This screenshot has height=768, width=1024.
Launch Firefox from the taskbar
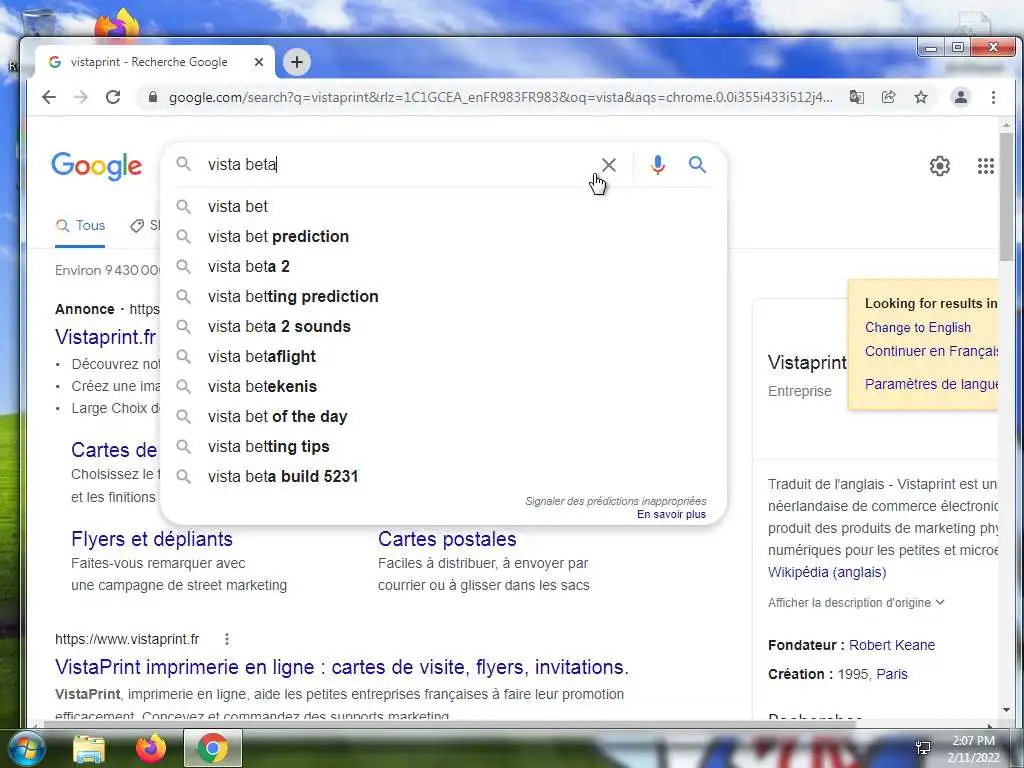[150, 748]
